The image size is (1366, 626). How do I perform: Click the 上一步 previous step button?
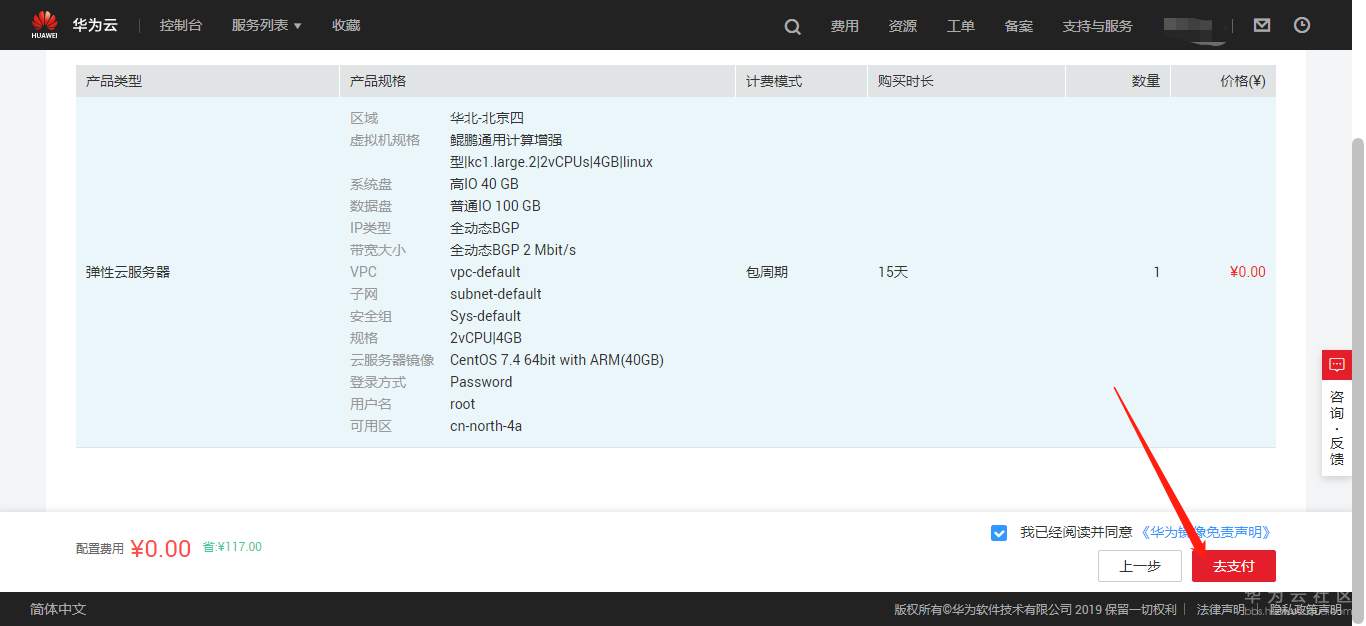tap(1140, 566)
